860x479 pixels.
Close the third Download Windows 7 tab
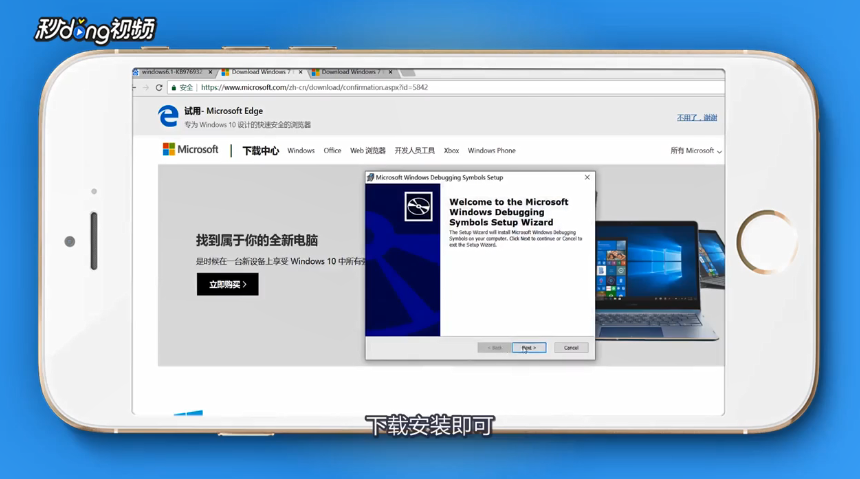pyautogui.click(x=391, y=72)
